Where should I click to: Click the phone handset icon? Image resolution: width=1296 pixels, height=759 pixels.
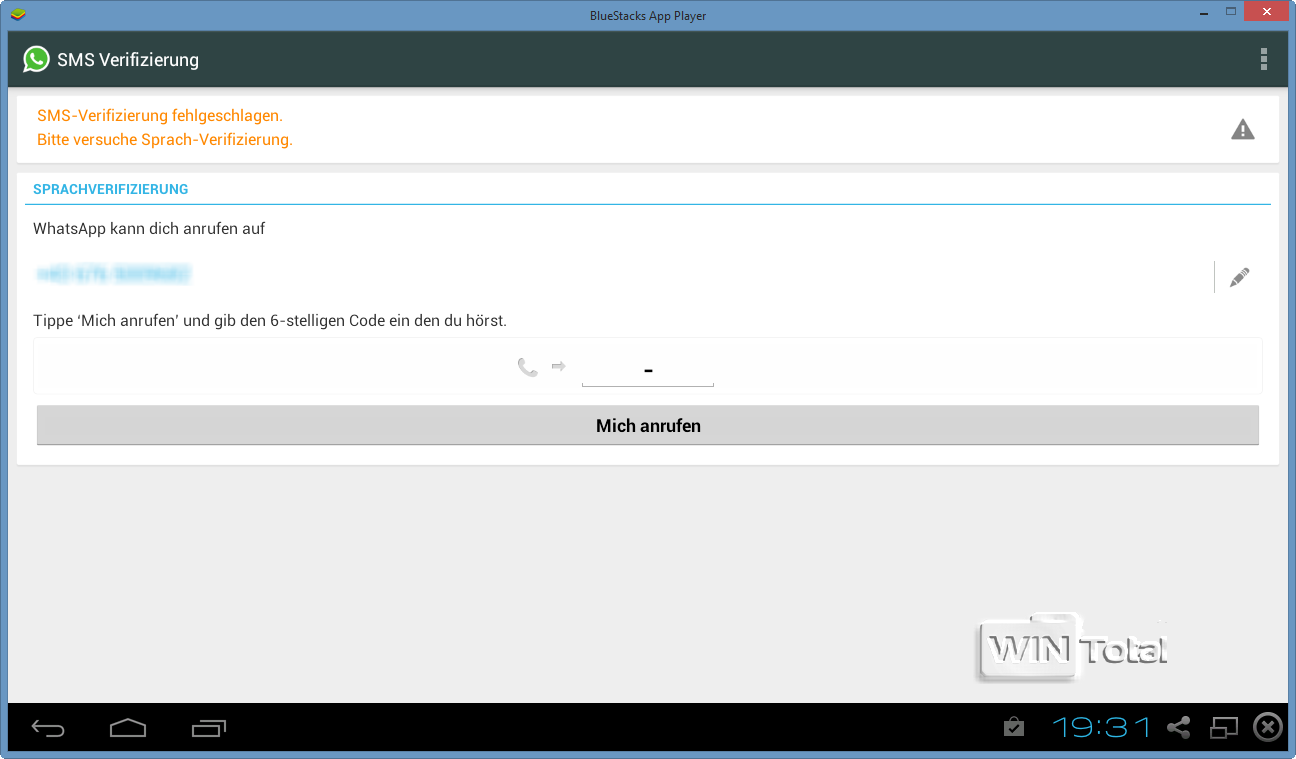coord(527,367)
